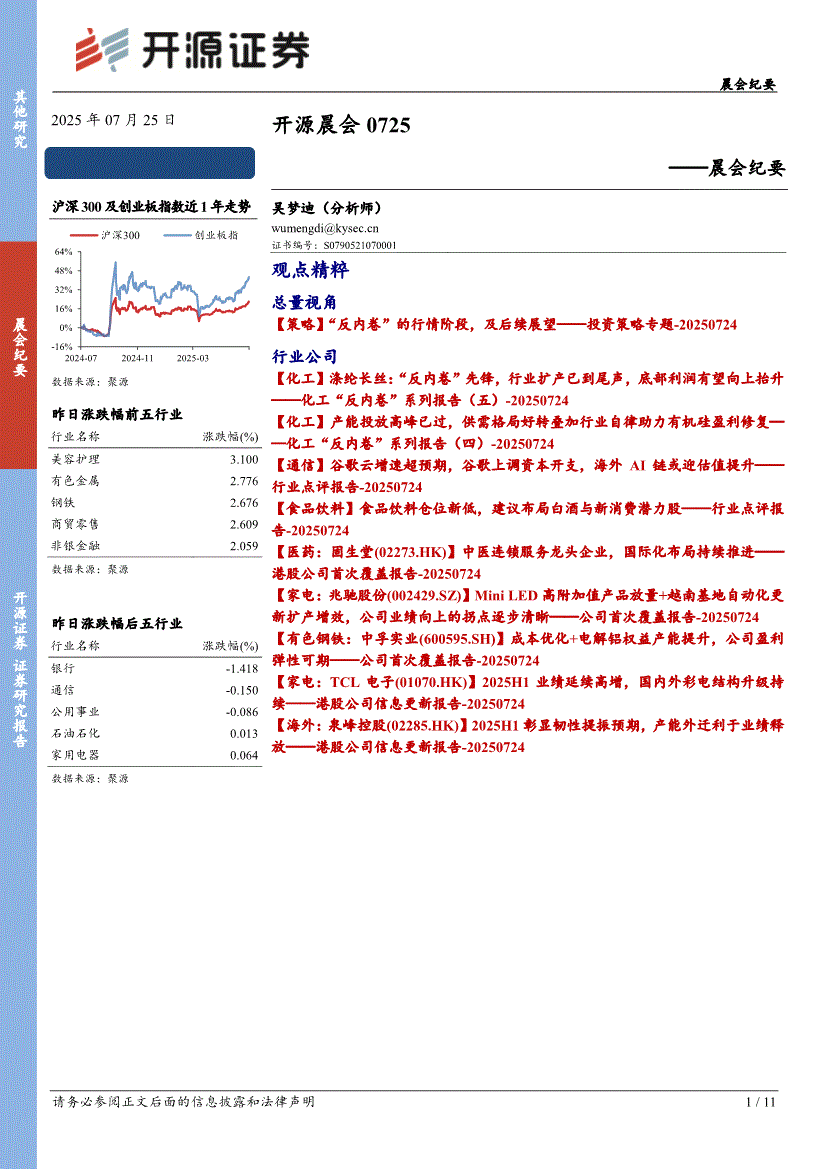The image size is (826, 1169).
Task: Click the 开源证券 company name text
Action: pos(225,50)
